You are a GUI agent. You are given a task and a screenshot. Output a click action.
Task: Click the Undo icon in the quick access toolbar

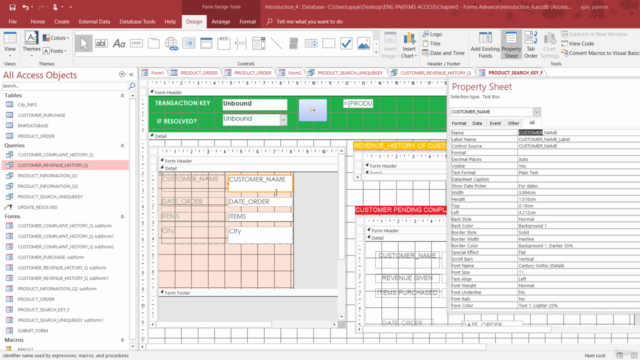(x=26, y=7)
